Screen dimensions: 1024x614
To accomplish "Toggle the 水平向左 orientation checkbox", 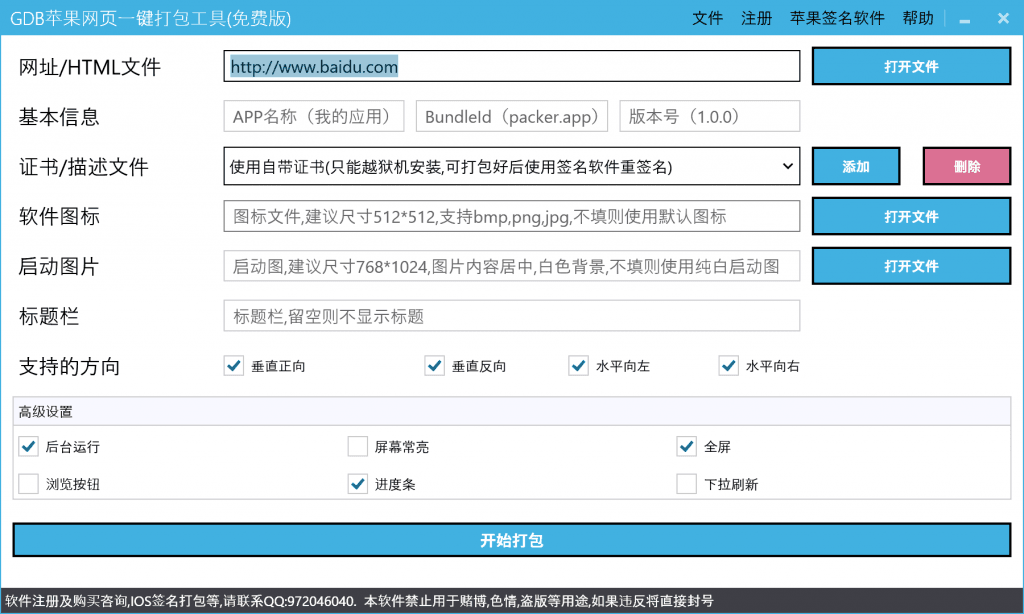I will tap(579, 366).
